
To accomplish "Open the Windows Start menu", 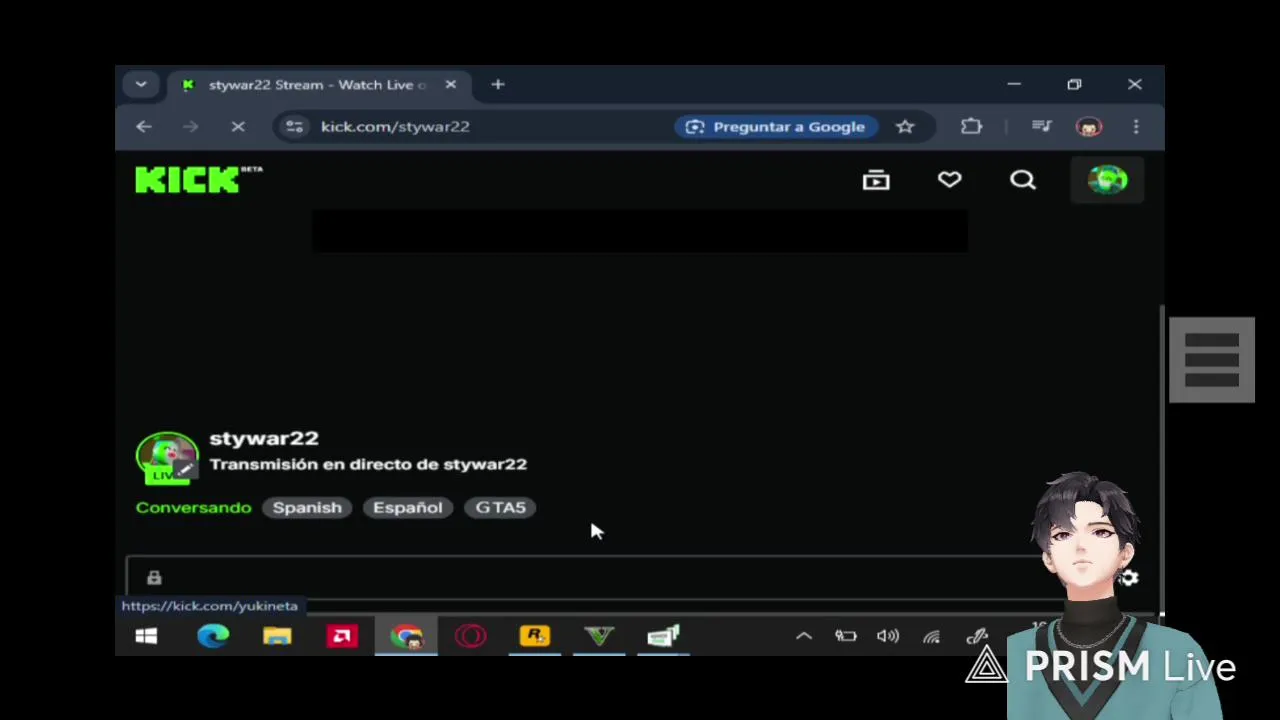I will [146, 636].
